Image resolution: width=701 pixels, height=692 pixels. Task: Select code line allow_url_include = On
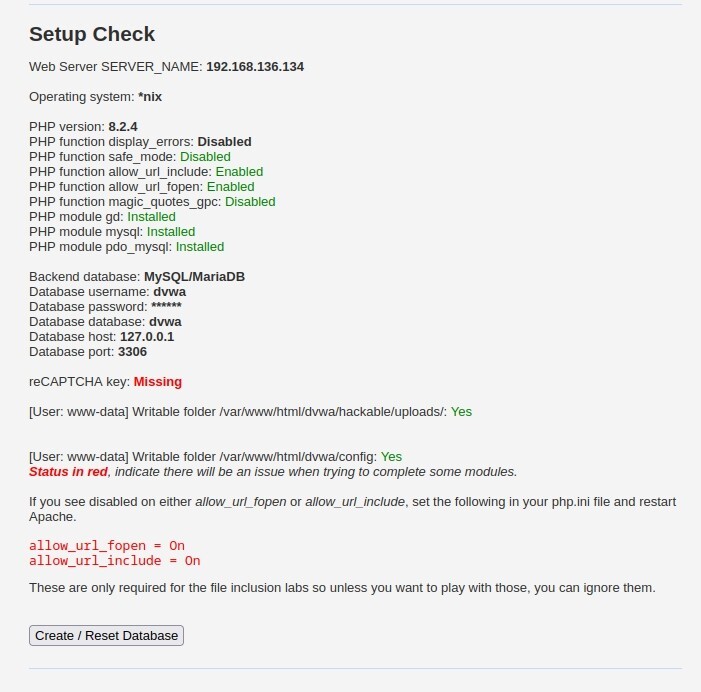[x=114, y=561]
